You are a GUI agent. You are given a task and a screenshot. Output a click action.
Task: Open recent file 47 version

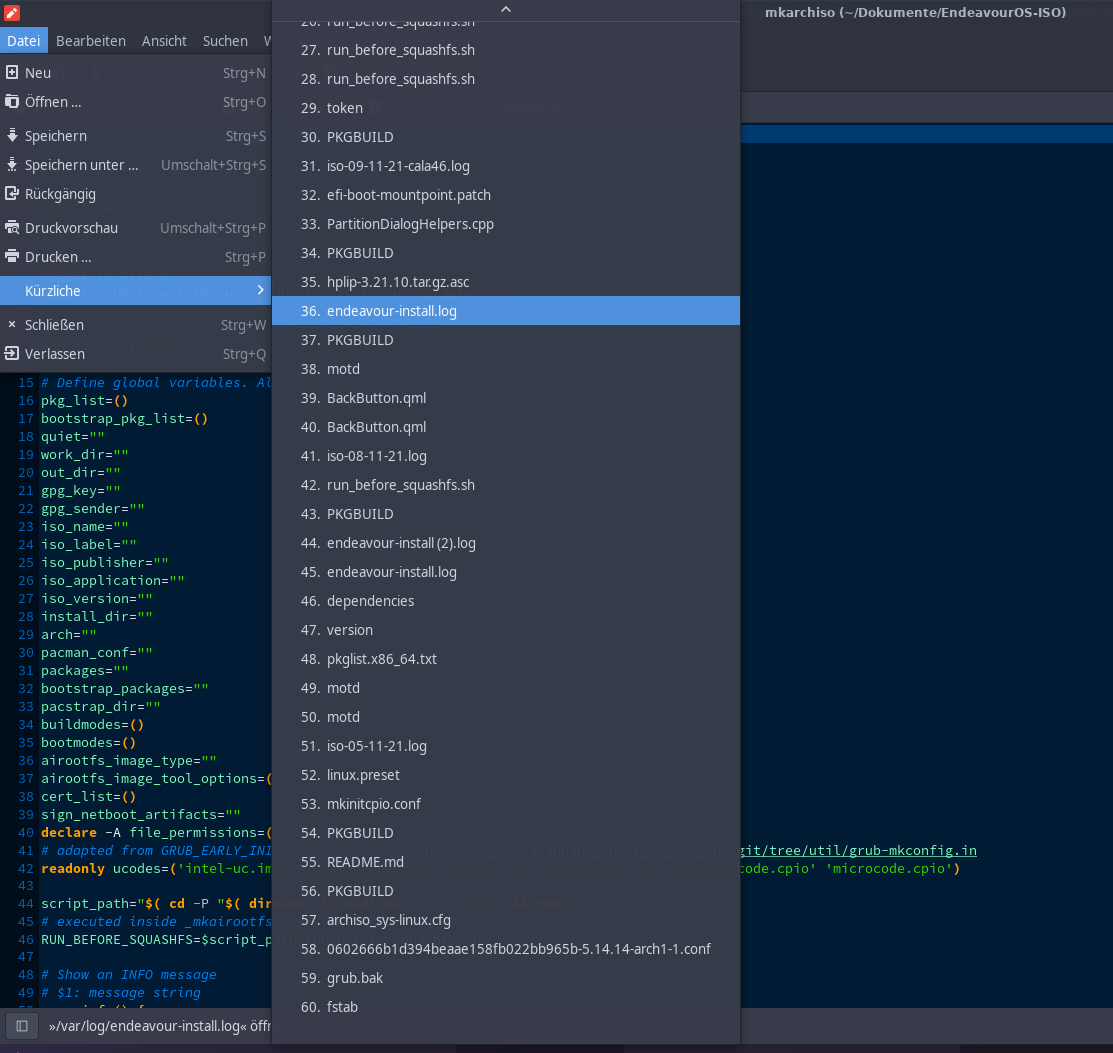(x=505, y=630)
